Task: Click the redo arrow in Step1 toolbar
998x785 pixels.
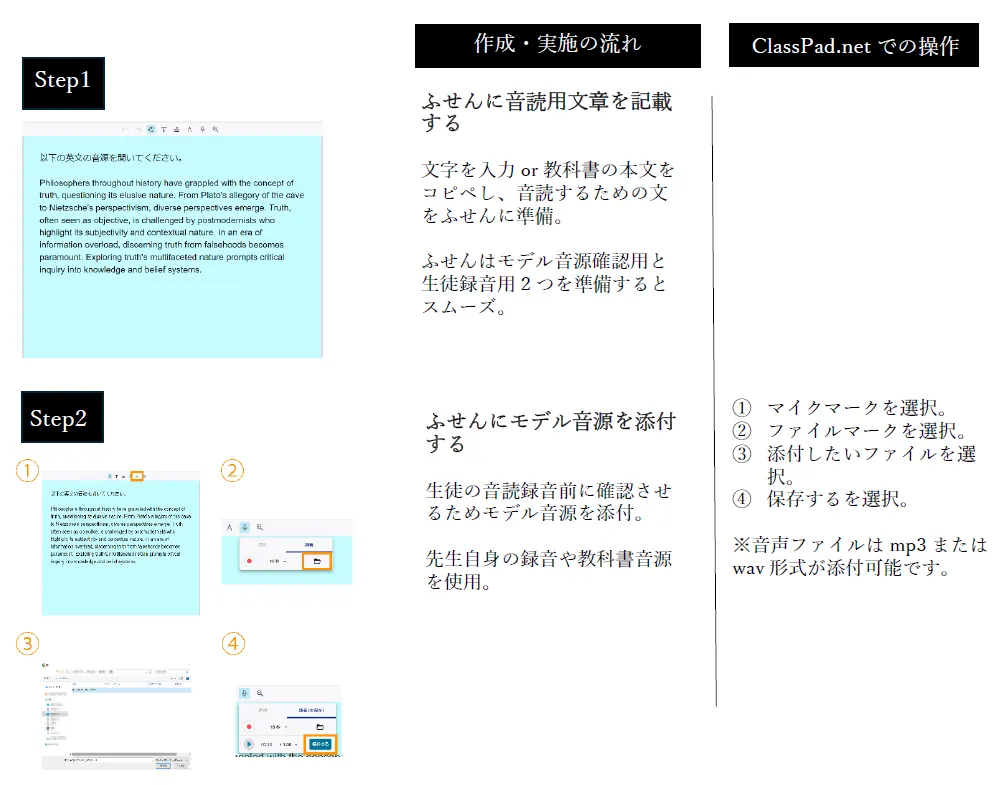Action: click(137, 129)
